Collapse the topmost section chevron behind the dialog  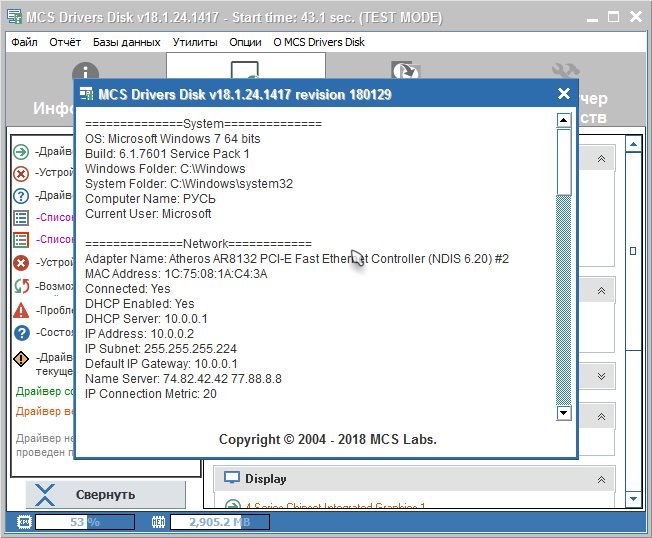click(601, 159)
